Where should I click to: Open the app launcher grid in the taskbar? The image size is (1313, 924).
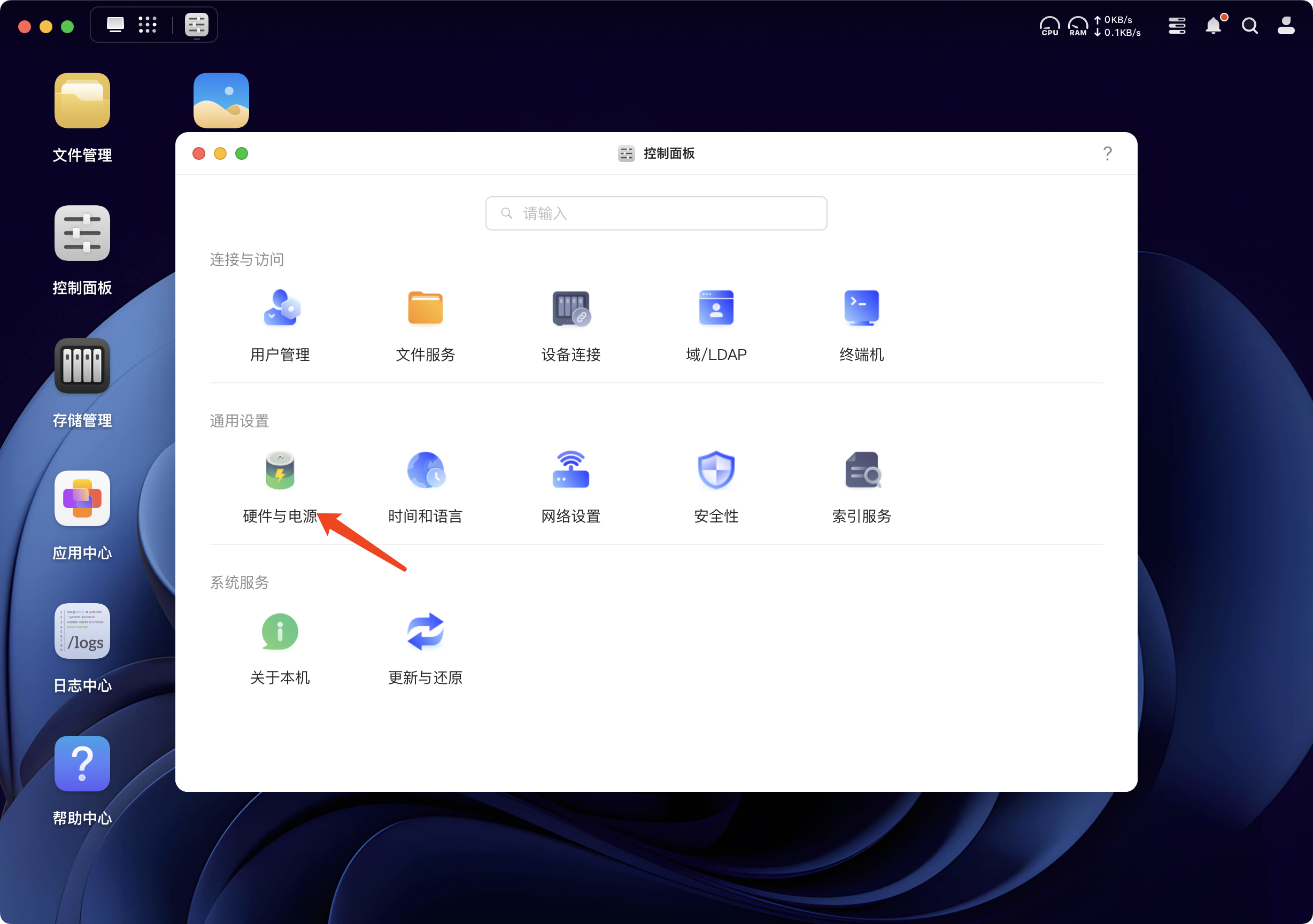tap(148, 25)
